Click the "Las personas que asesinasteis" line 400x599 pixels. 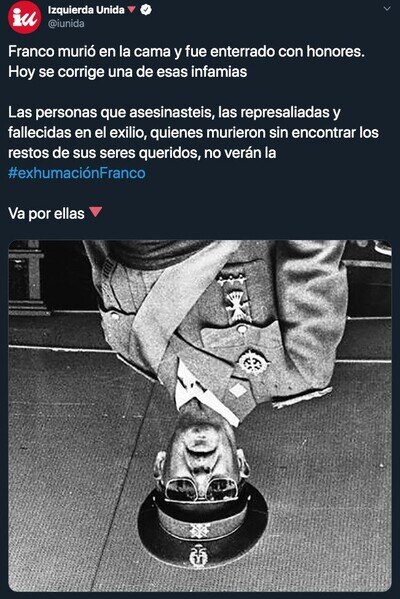click(174, 112)
